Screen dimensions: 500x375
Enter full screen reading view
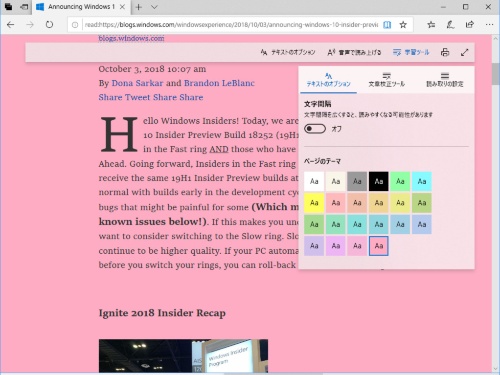[x=465, y=52]
